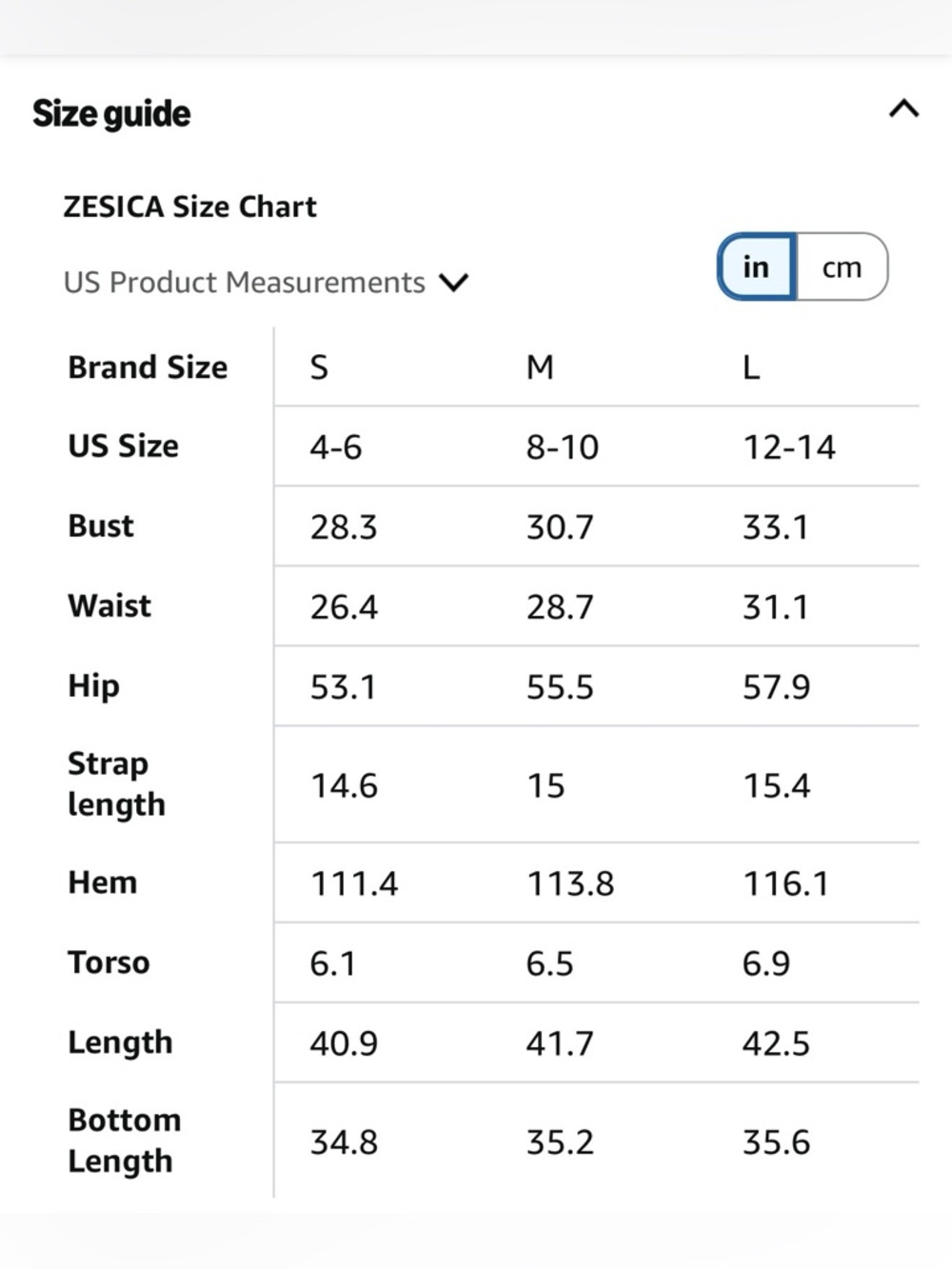Select the S brand size column header
The width and height of the screenshot is (952, 1269).
coord(319,367)
